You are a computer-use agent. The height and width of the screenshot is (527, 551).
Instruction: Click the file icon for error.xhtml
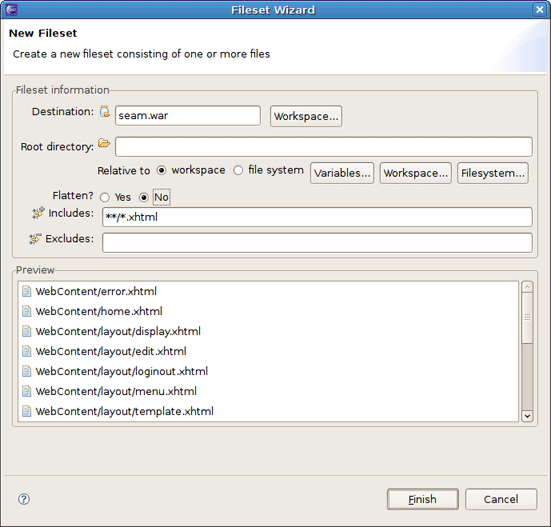pos(27,291)
